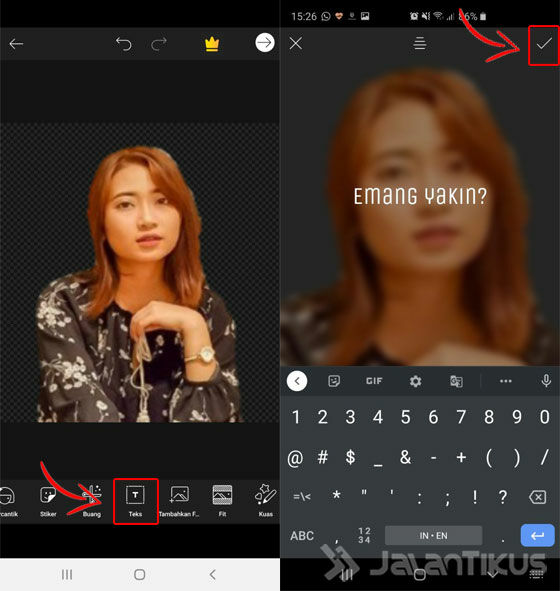The width and height of the screenshot is (560, 591).
Task: Switch back to letters with ABC key
Action: pyautogui.click(x=302, y=536)
